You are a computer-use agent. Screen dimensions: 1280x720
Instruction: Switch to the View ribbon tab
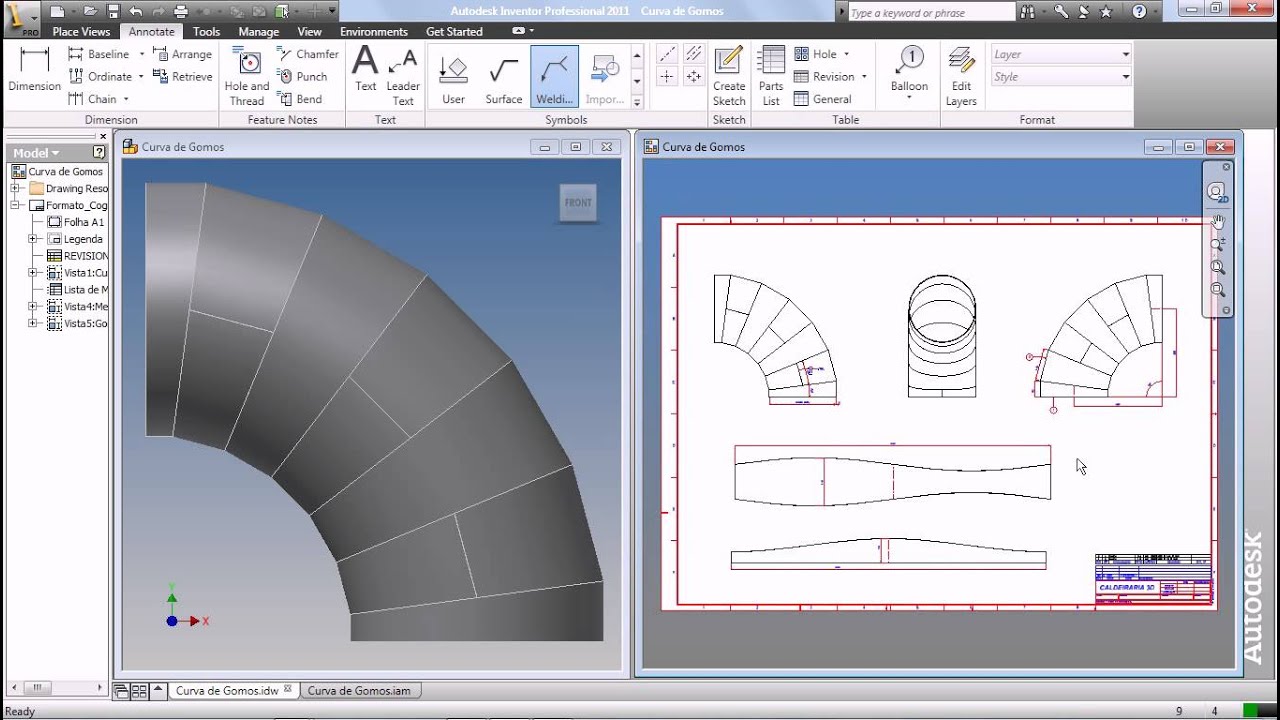click(x=310, y=32)
